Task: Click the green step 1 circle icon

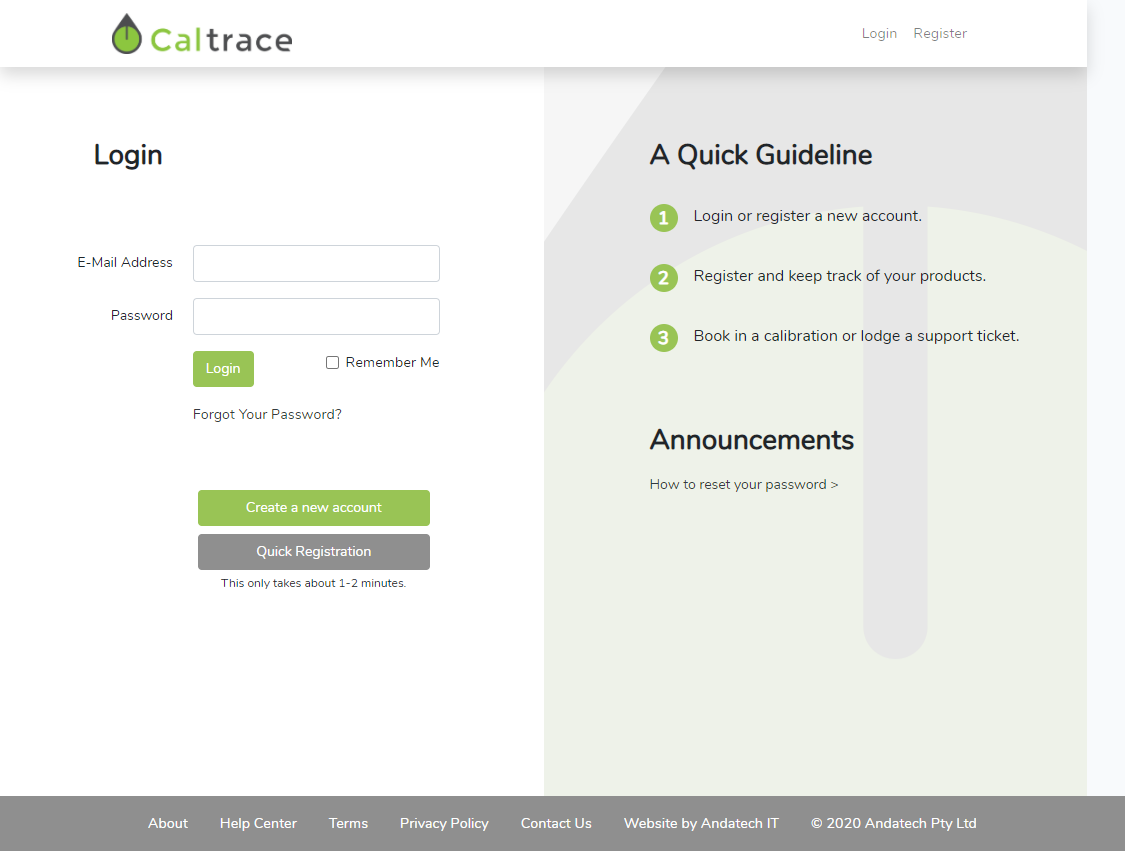Action: [x=664, y=217]
